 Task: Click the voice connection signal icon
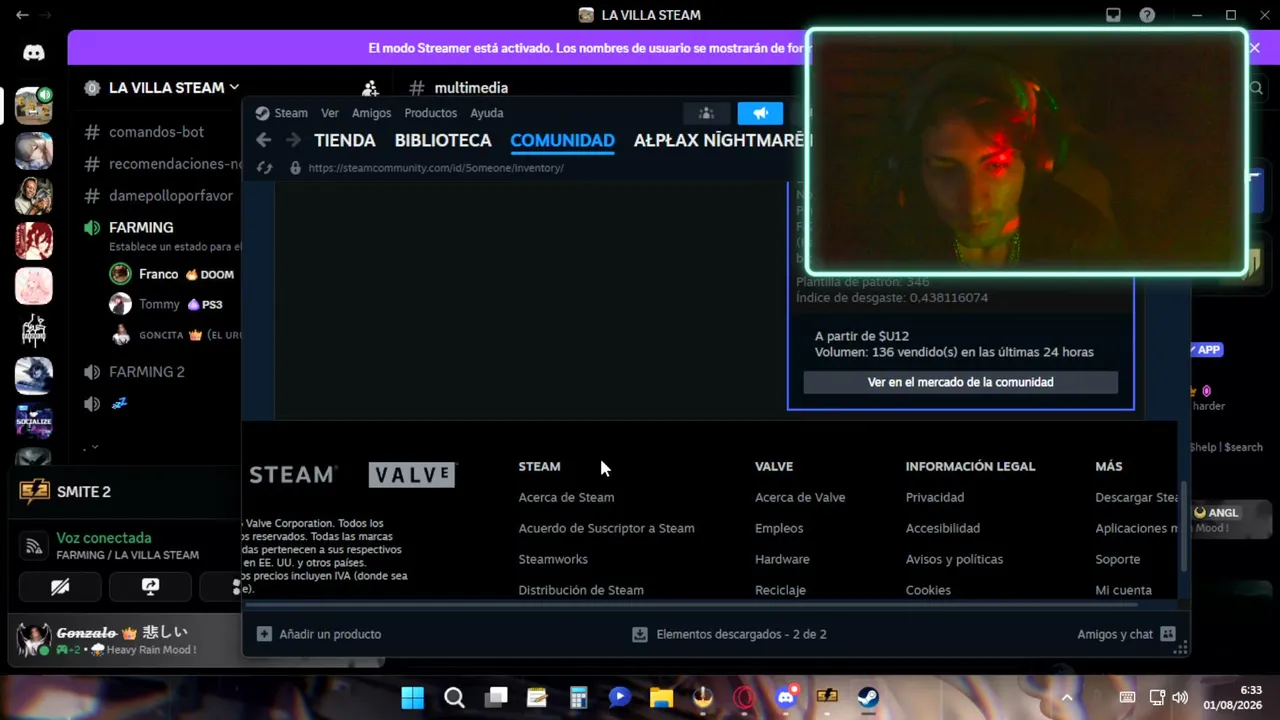[34, 546]
